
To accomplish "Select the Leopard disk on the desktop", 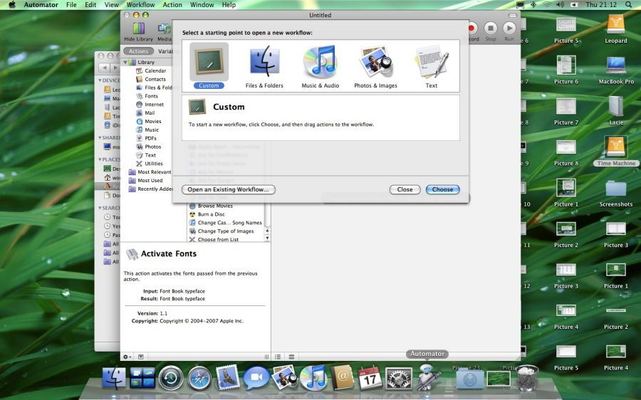I will pyautogui.click(x=616, y=28).
